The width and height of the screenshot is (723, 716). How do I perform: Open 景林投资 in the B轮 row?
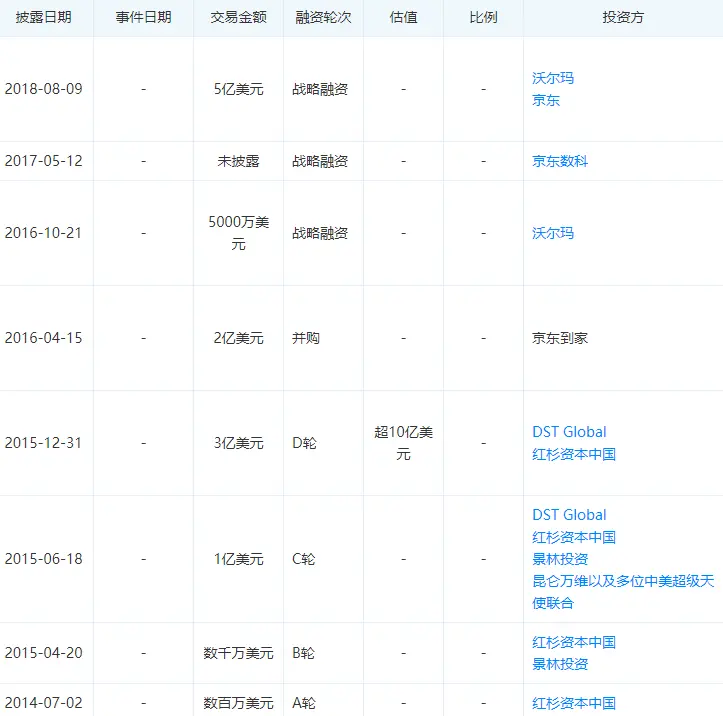(x=560, y=664)
